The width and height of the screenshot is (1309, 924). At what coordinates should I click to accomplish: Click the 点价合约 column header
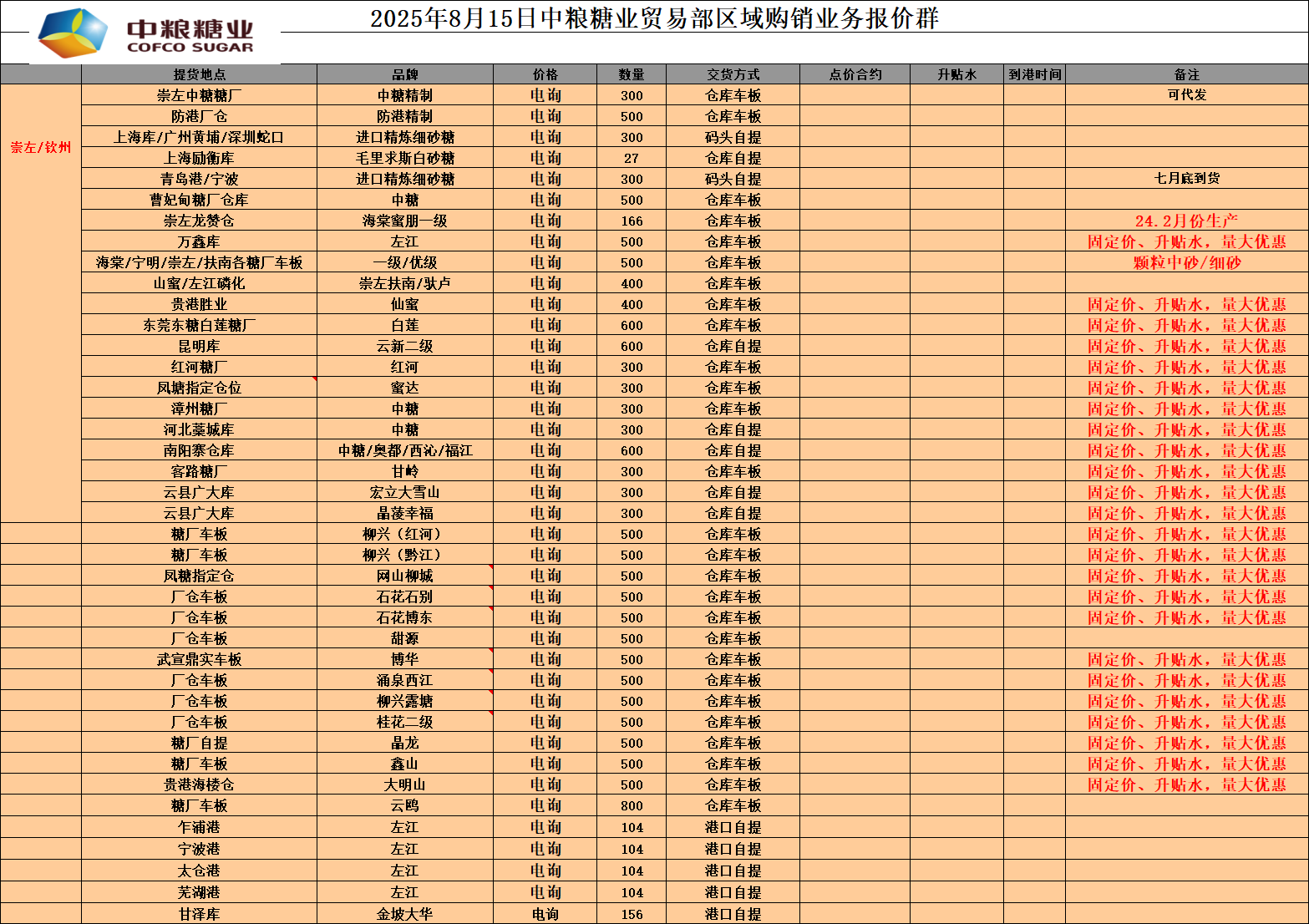click(855, 74)
